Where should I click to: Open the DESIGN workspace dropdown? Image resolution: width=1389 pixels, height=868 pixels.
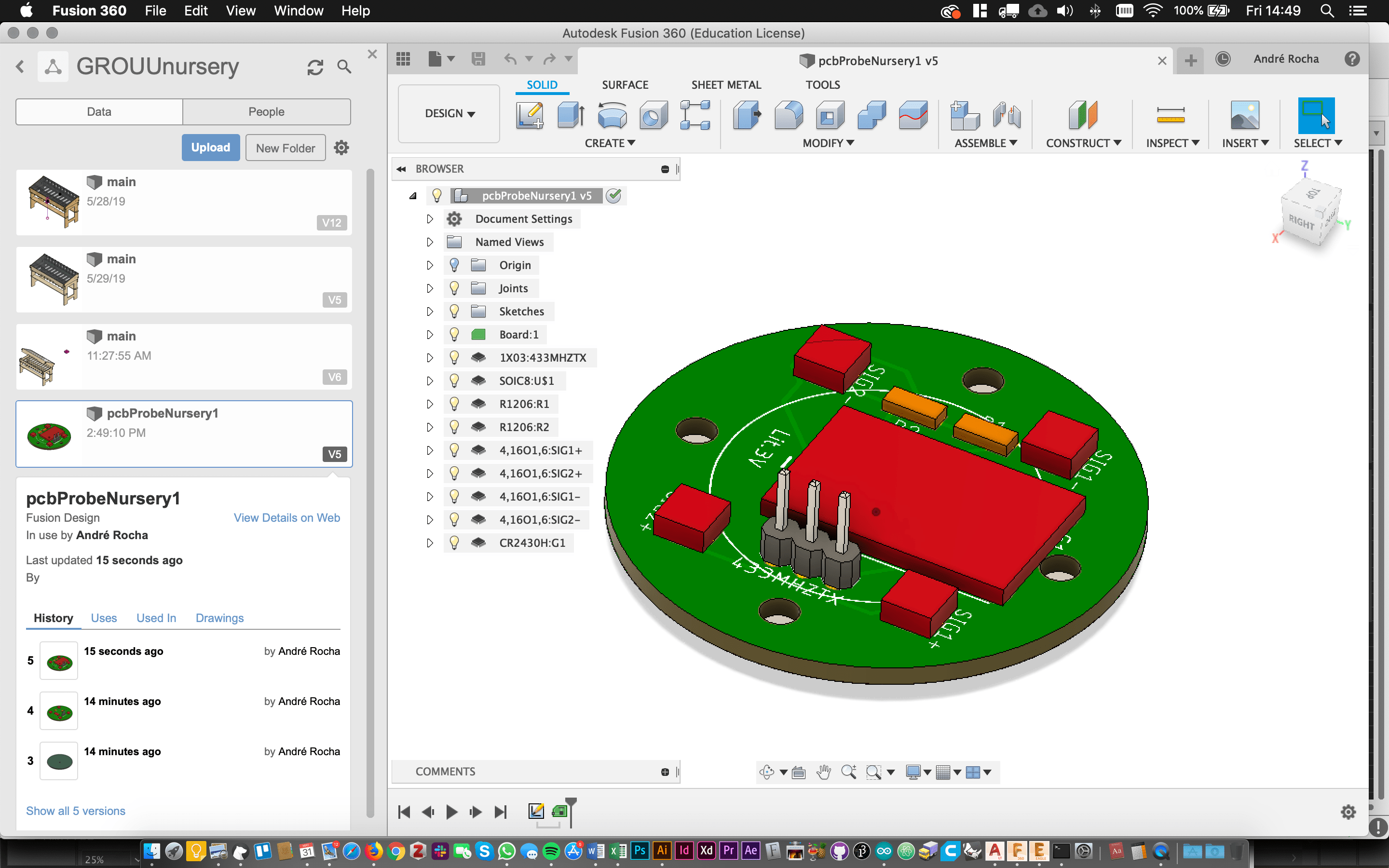coord(449,114)
